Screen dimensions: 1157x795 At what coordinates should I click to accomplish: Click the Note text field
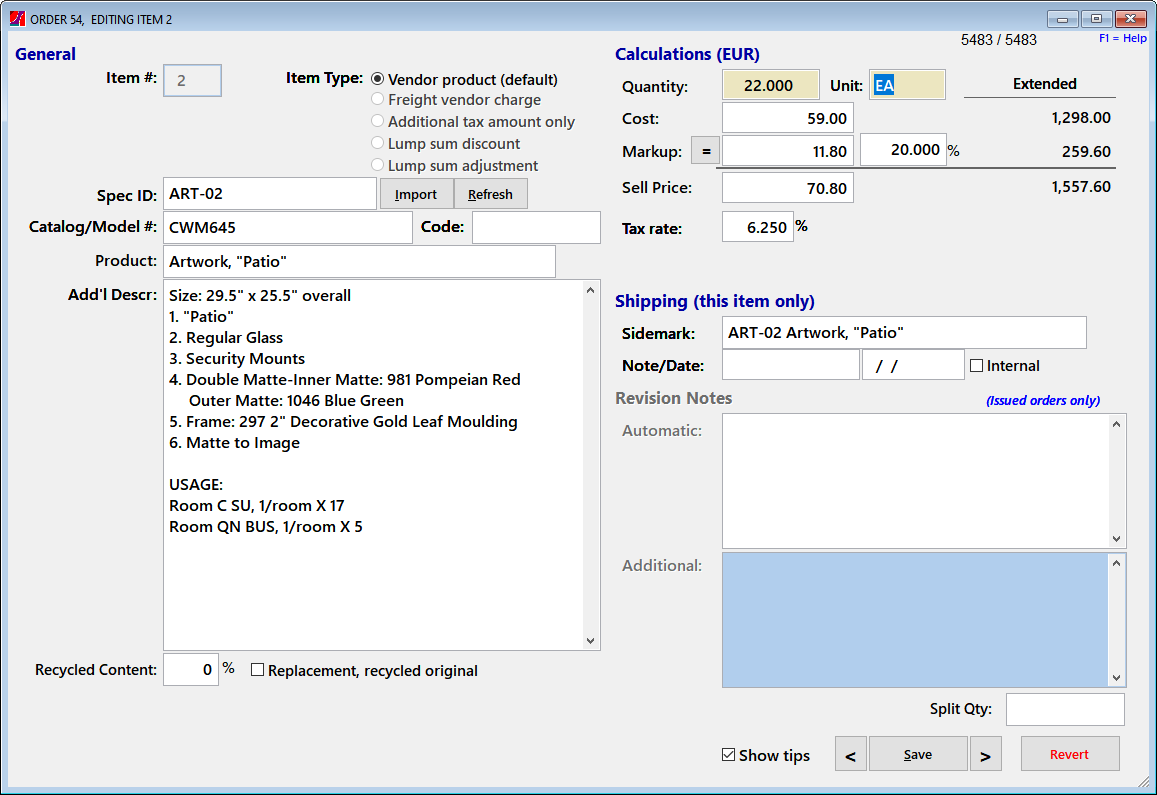(790, 365)
